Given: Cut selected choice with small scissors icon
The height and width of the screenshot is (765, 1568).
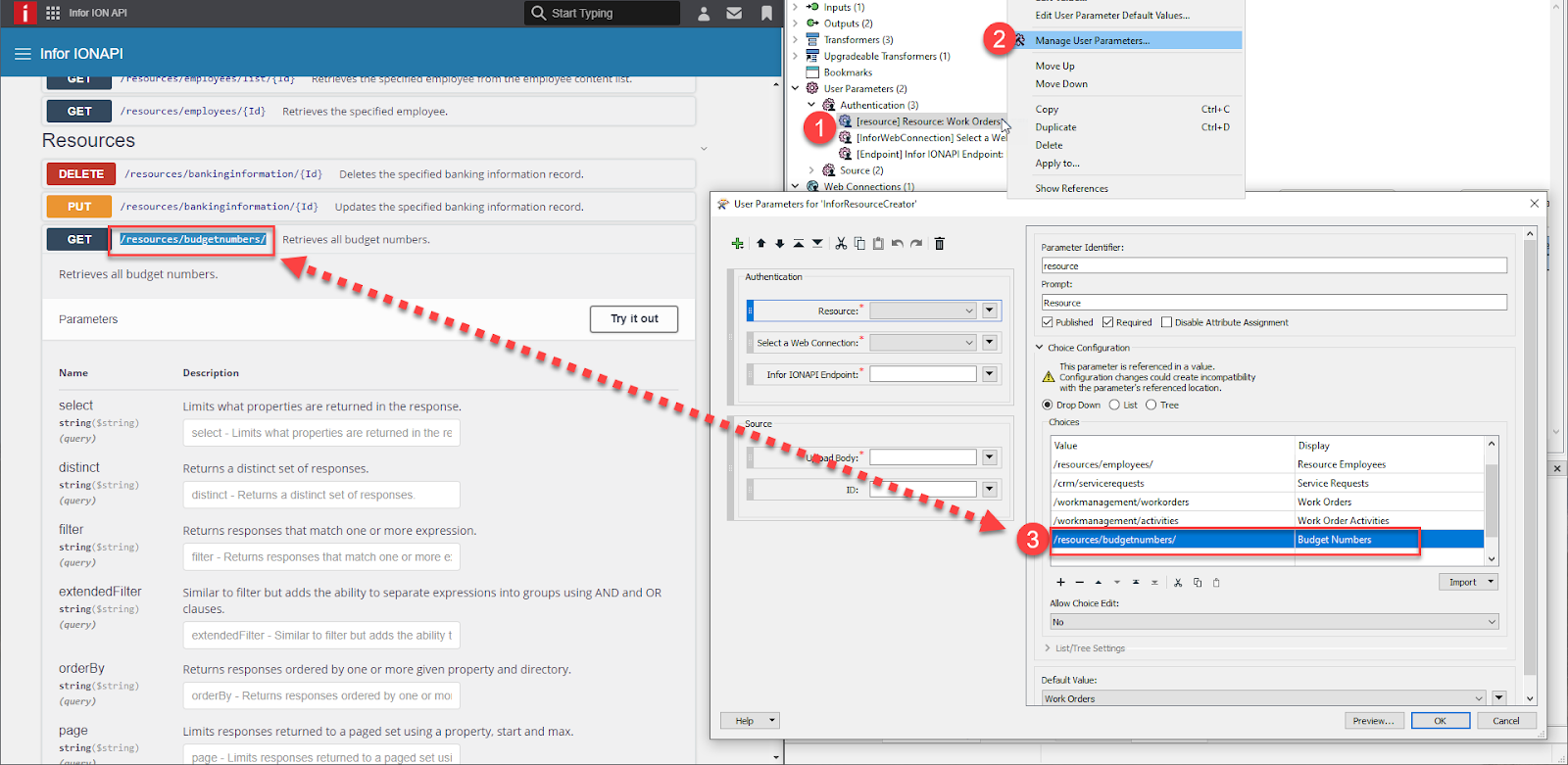Looking at the screenshot, I should [x=1178, y=583].
